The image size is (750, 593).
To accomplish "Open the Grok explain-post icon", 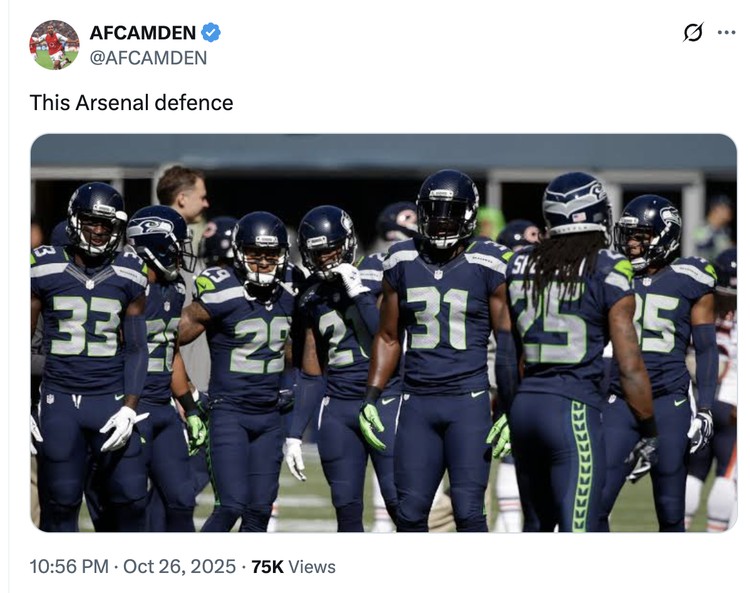I will (692, 33).
